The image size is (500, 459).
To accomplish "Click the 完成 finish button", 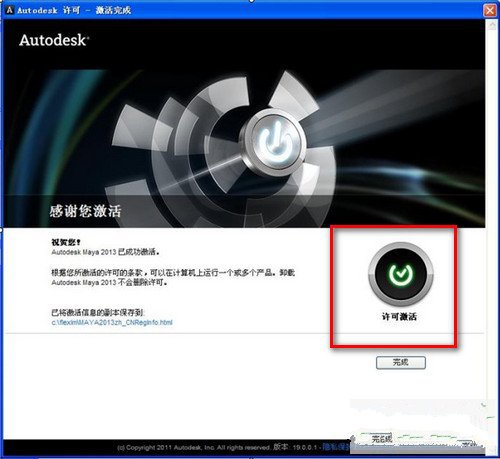I will pos(401,362).
